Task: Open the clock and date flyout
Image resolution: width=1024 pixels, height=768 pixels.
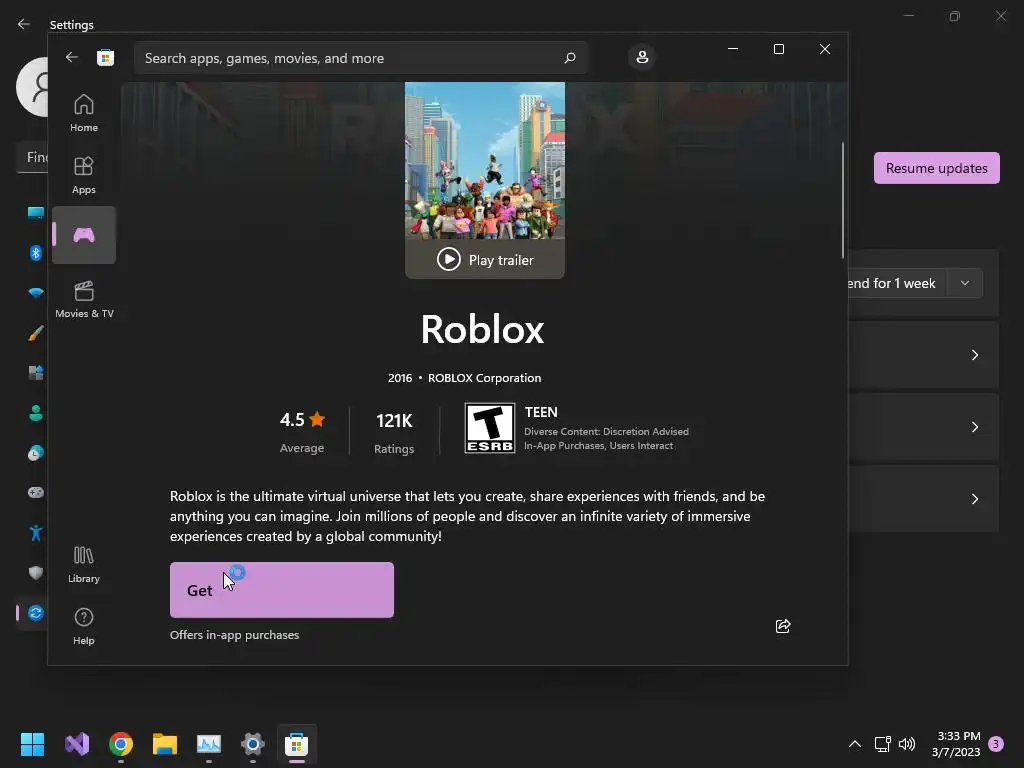Action: 956,744
